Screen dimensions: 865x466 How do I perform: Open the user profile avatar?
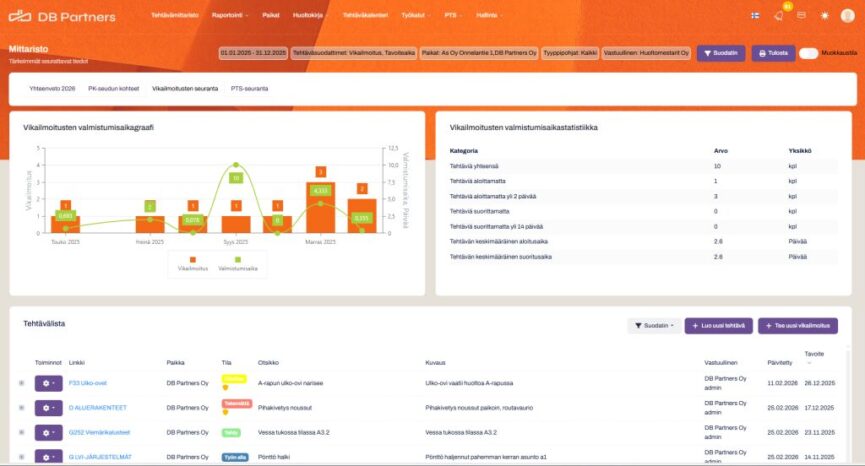[848, 16]
